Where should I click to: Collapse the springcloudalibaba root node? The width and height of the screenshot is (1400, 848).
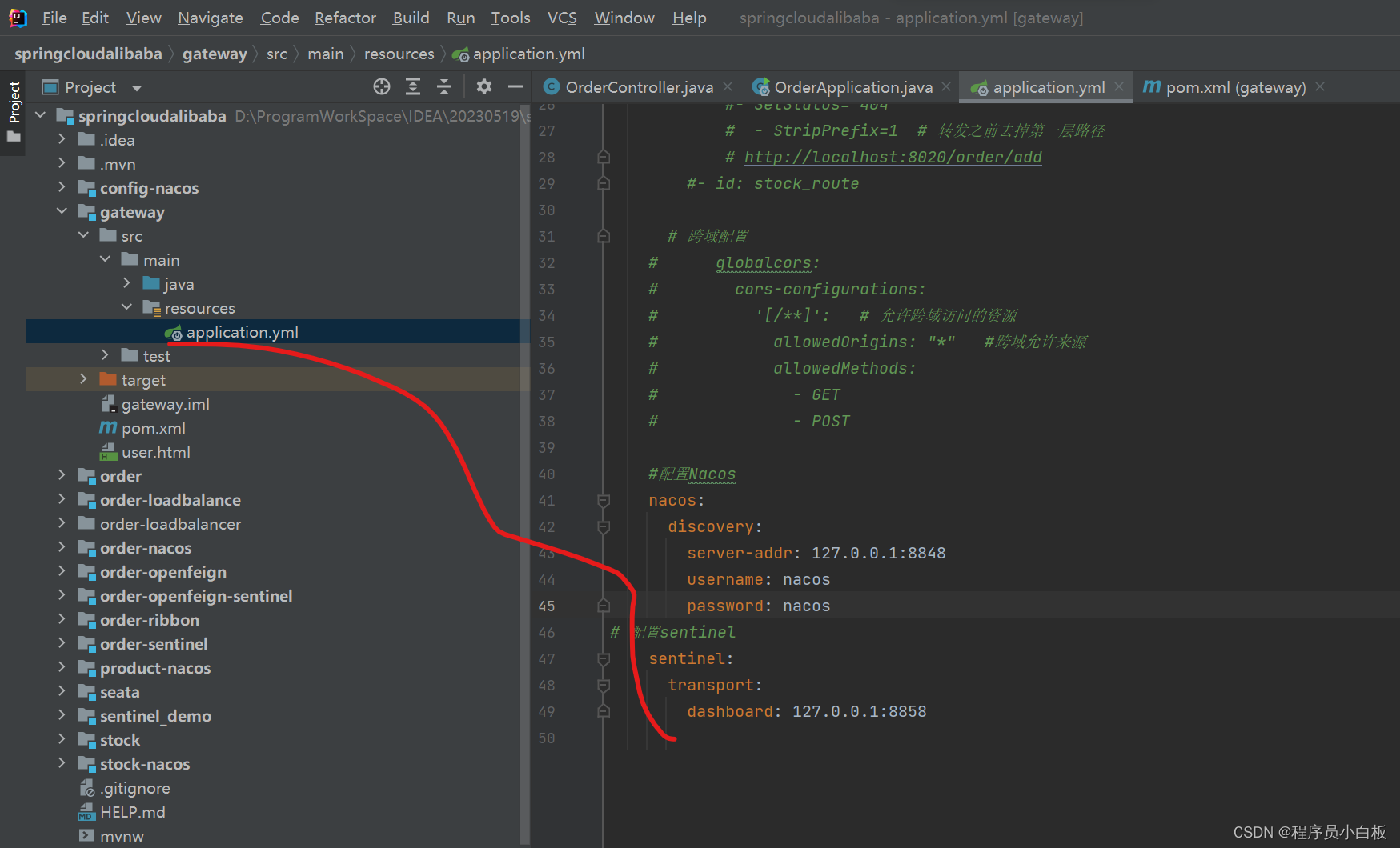pyautogui.click(x=41, y=116)
